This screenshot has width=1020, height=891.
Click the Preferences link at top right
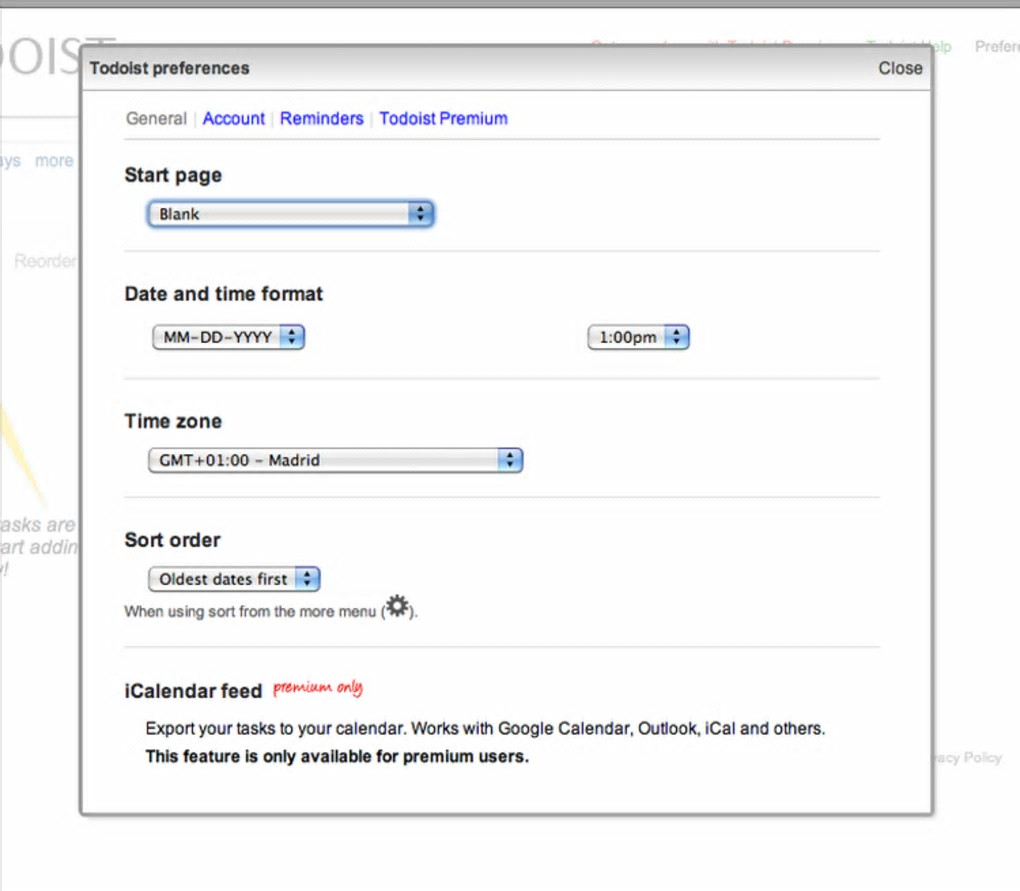click(x=996, y=47)
